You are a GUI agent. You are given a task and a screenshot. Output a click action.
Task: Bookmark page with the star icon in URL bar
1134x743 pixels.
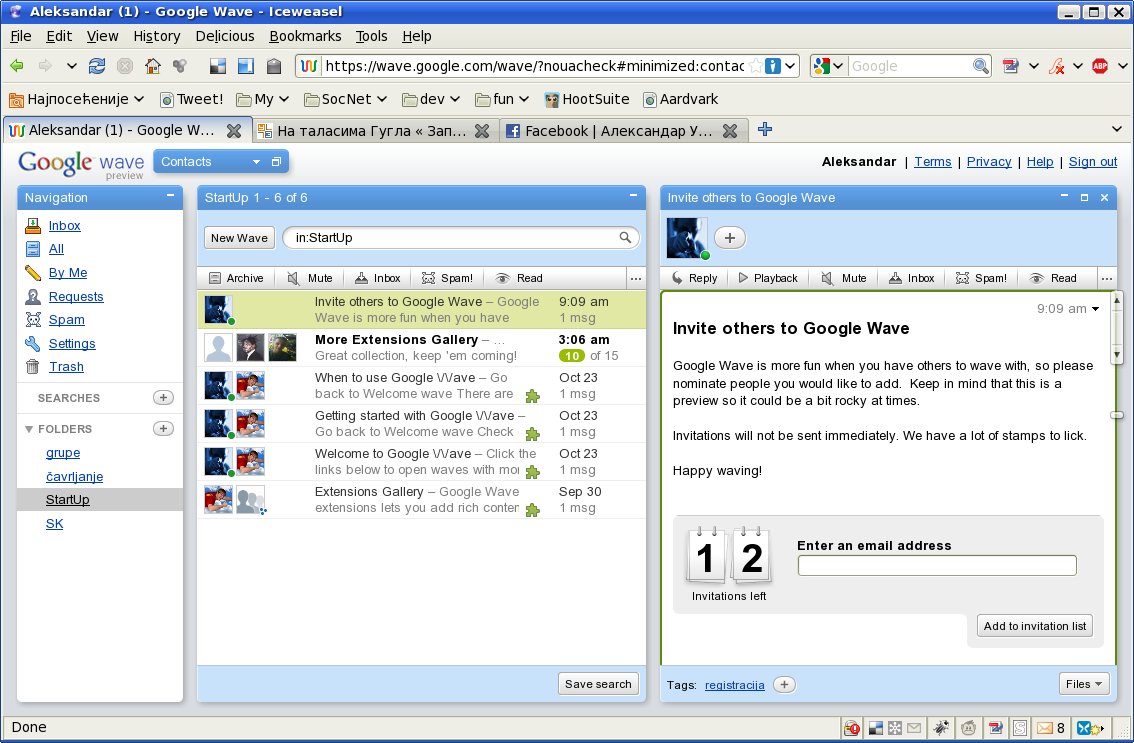755,66
